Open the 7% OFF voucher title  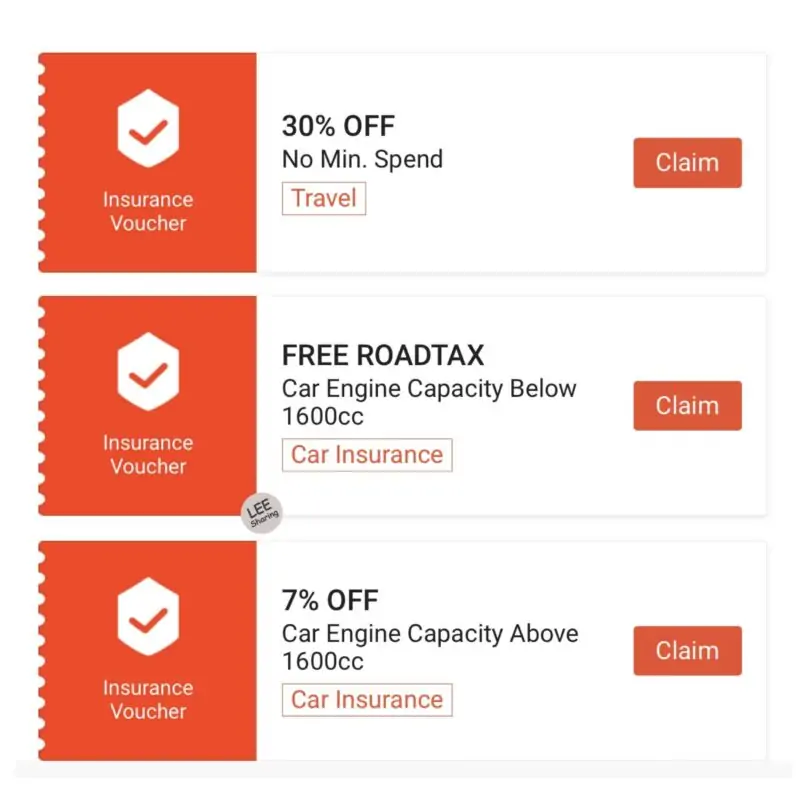pyautogui.click(x=330, y=600)
